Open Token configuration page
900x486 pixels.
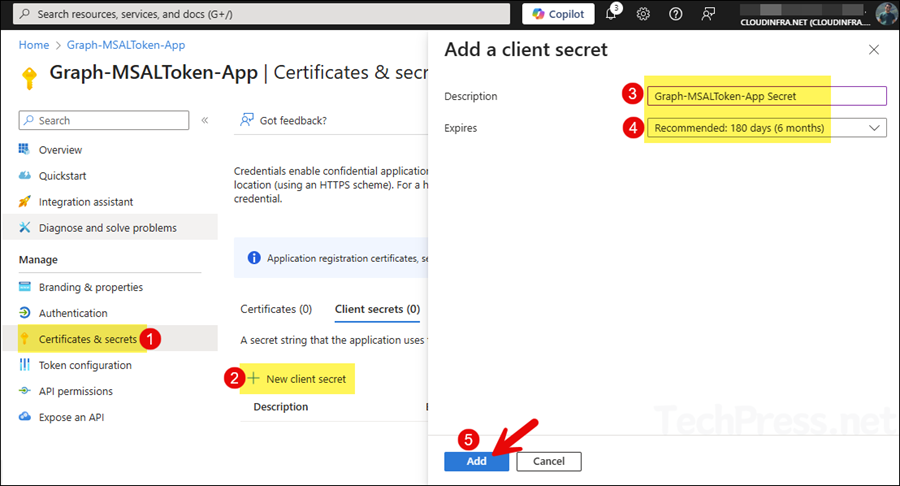click(x=85, y=365)
